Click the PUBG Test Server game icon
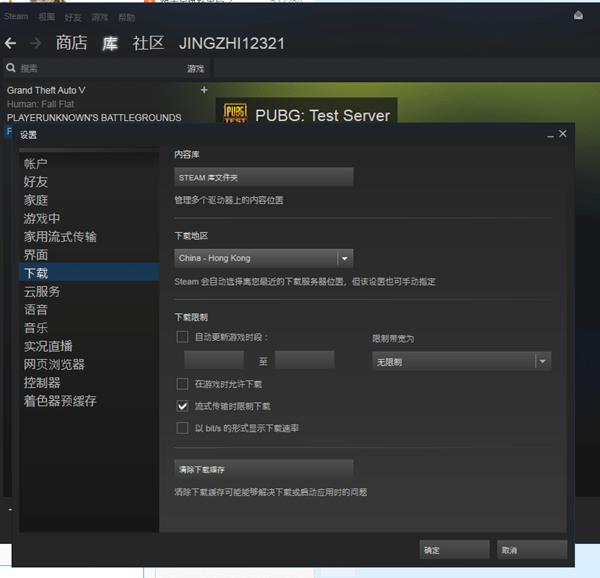The height and width of the screenshot is (578, 600). pyautogui.click(x=235, y=113)
